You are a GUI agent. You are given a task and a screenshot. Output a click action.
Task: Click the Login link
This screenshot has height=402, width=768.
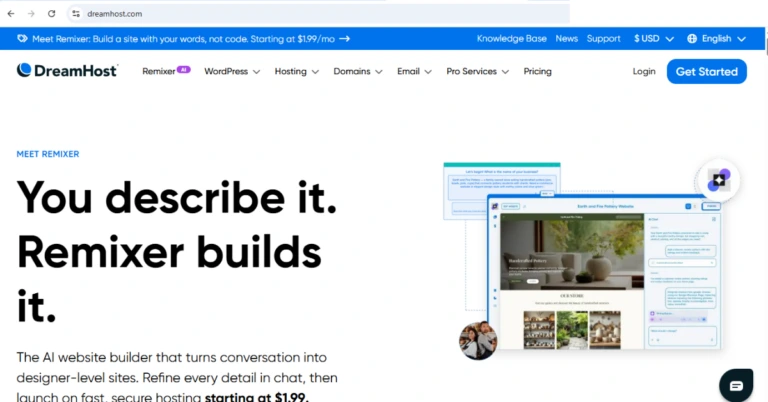[644, 71]
